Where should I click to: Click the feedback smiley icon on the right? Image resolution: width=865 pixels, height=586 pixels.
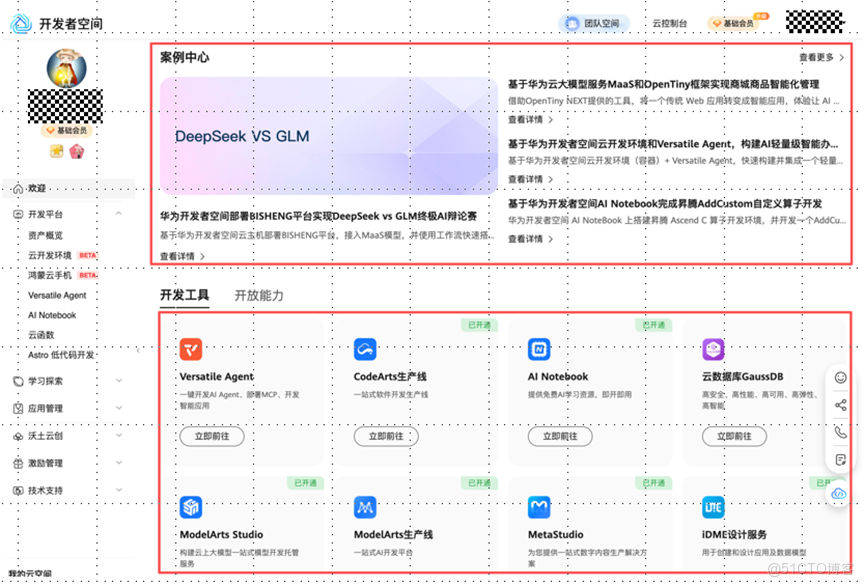point(840,378)
